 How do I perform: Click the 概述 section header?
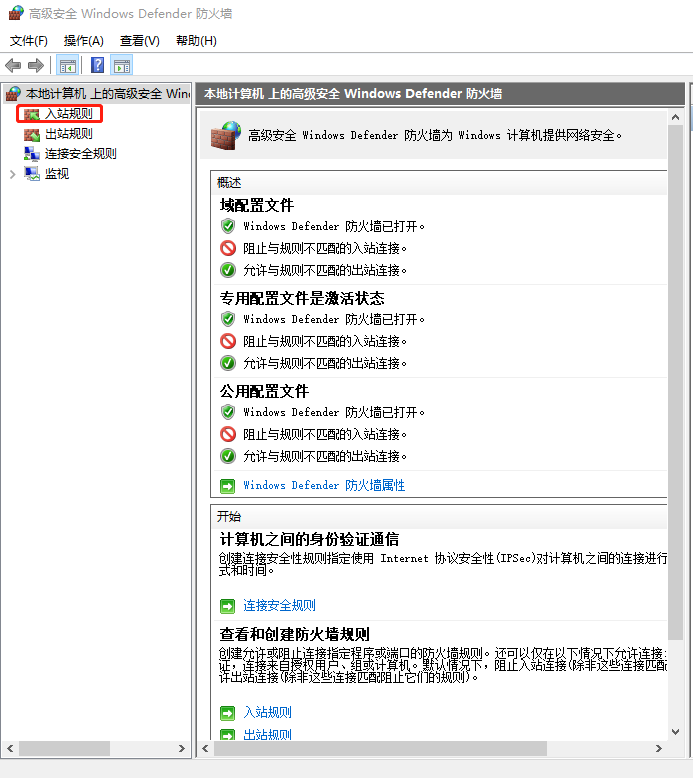click(229, 183)
